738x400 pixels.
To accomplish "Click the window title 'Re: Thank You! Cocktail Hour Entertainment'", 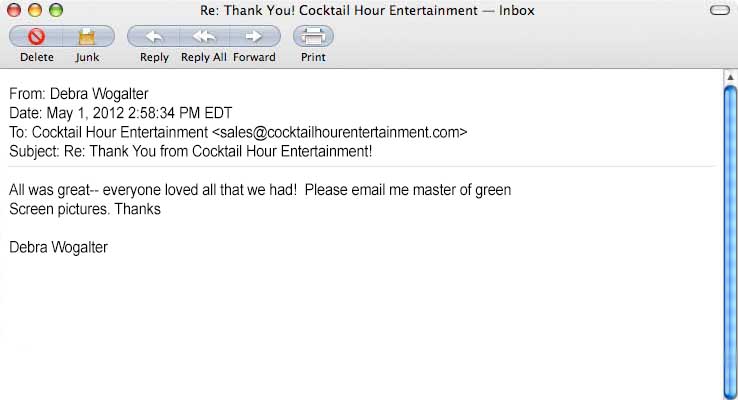I will click(339, 10).
